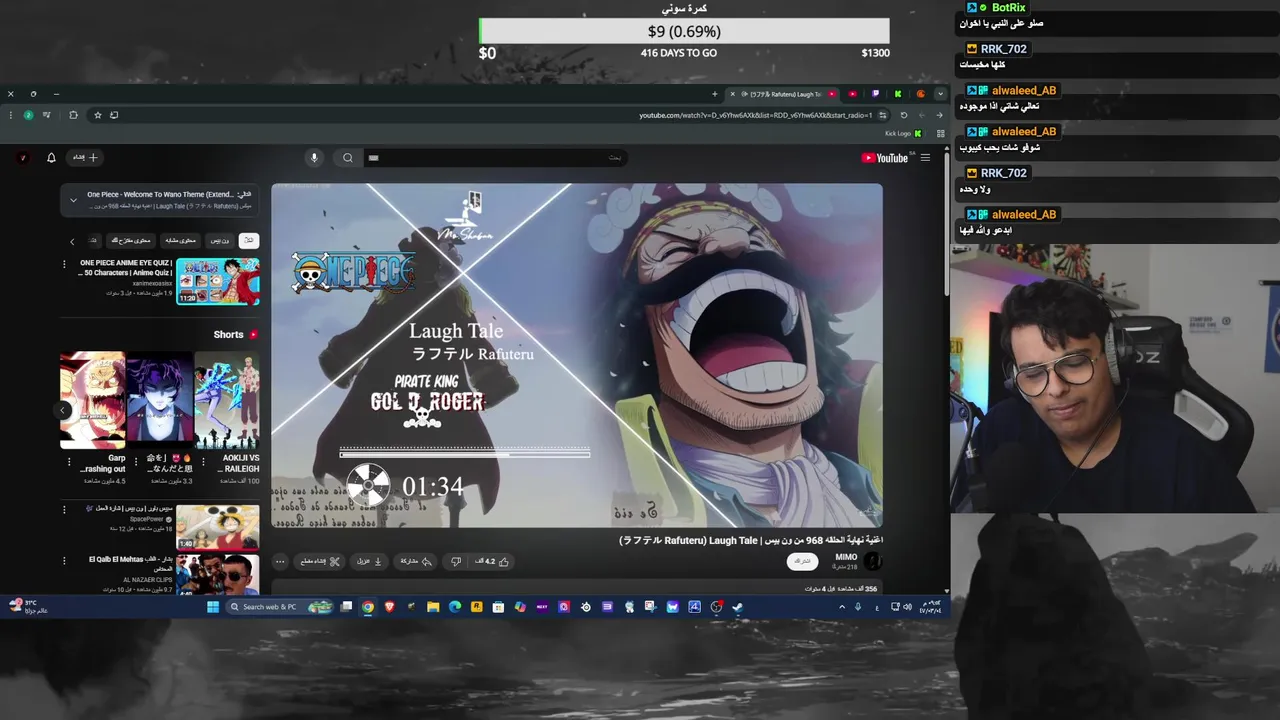Open the El Qalb El Mehtas video thumbnail
1280x720 pixels.
[x=218, y=574]
